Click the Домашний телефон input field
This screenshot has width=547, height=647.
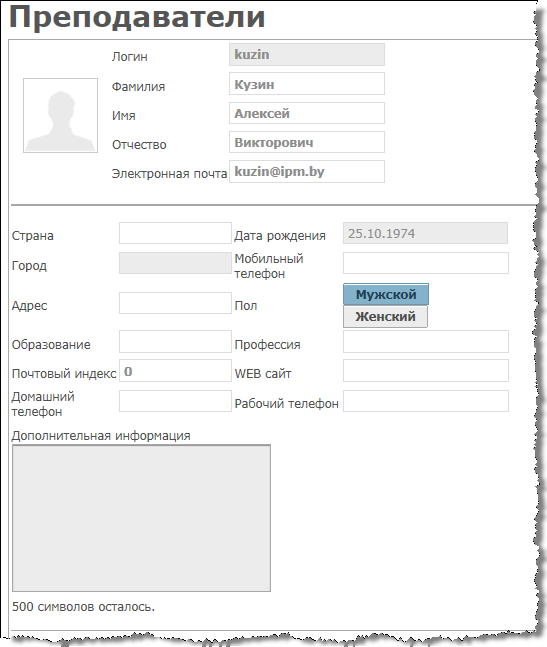(x=175, y=401)
